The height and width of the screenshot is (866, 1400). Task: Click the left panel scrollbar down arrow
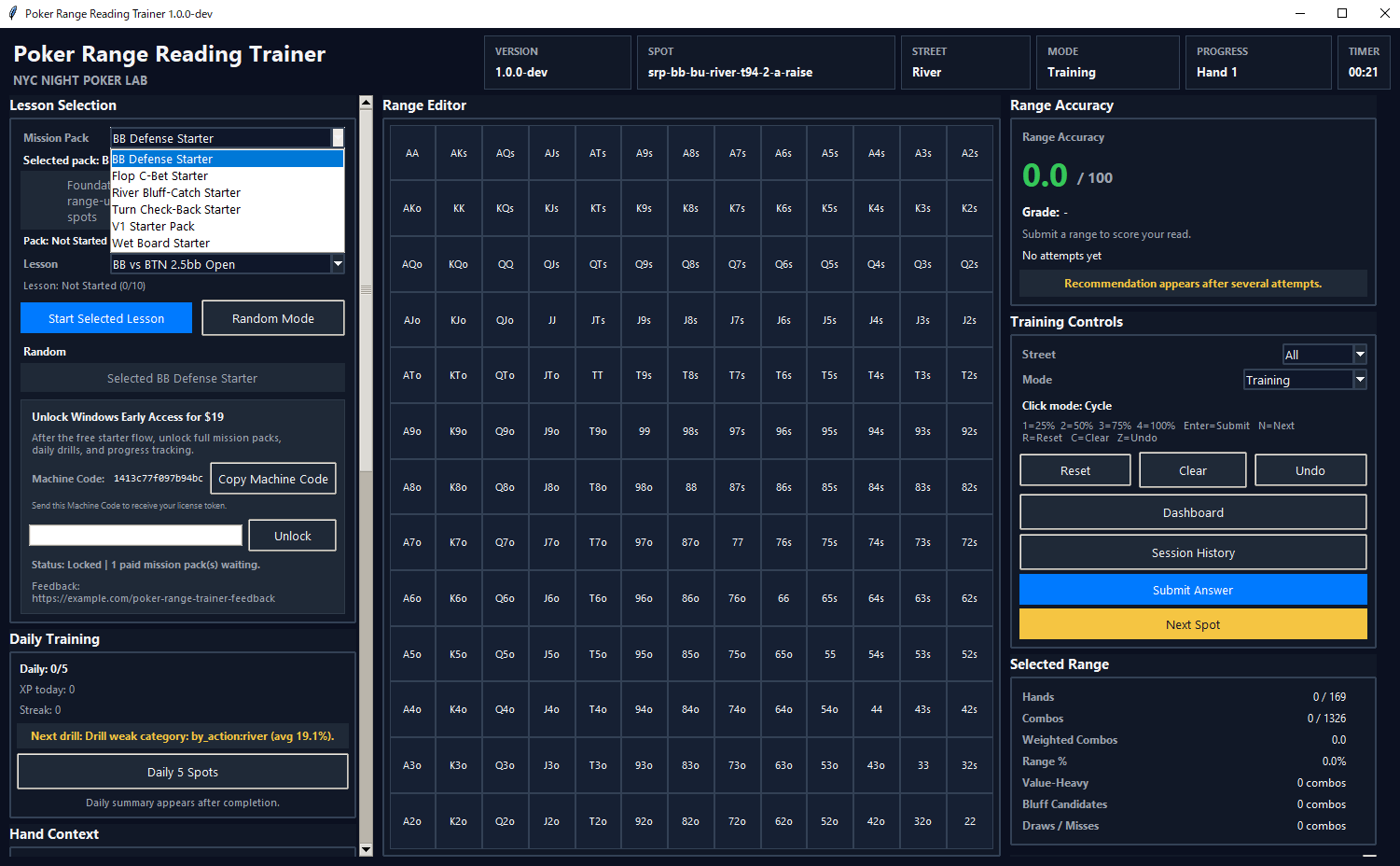point(366,849)
